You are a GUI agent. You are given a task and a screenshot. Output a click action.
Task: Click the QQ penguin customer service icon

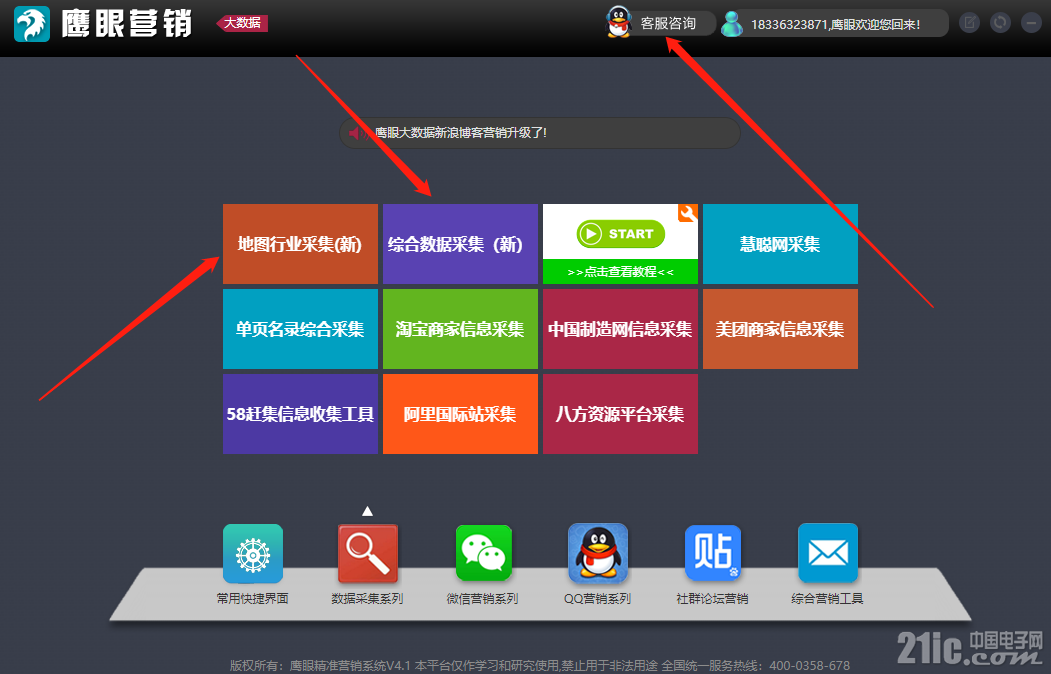(x=619, y=22)
